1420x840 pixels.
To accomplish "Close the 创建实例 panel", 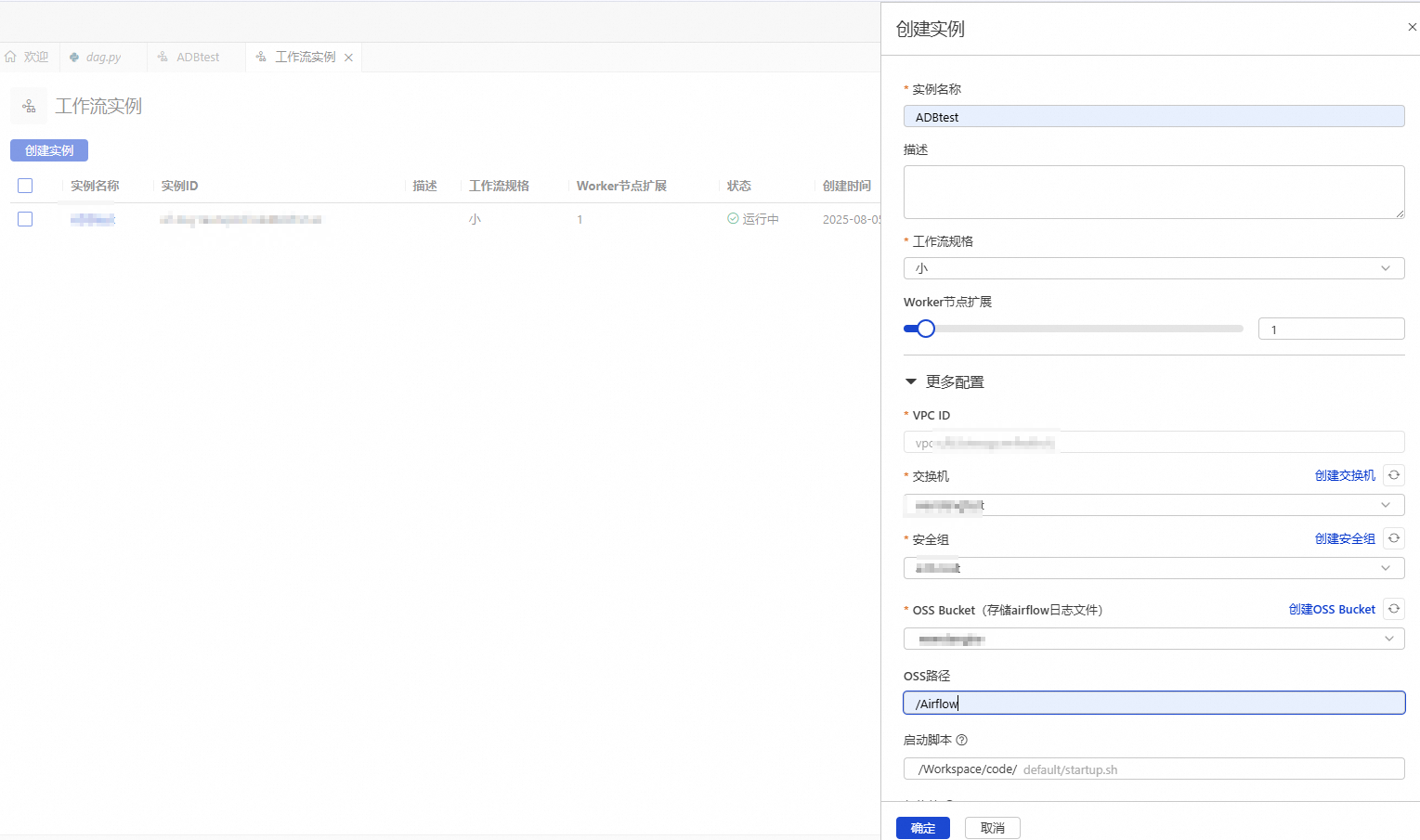I will (1412, 28).
